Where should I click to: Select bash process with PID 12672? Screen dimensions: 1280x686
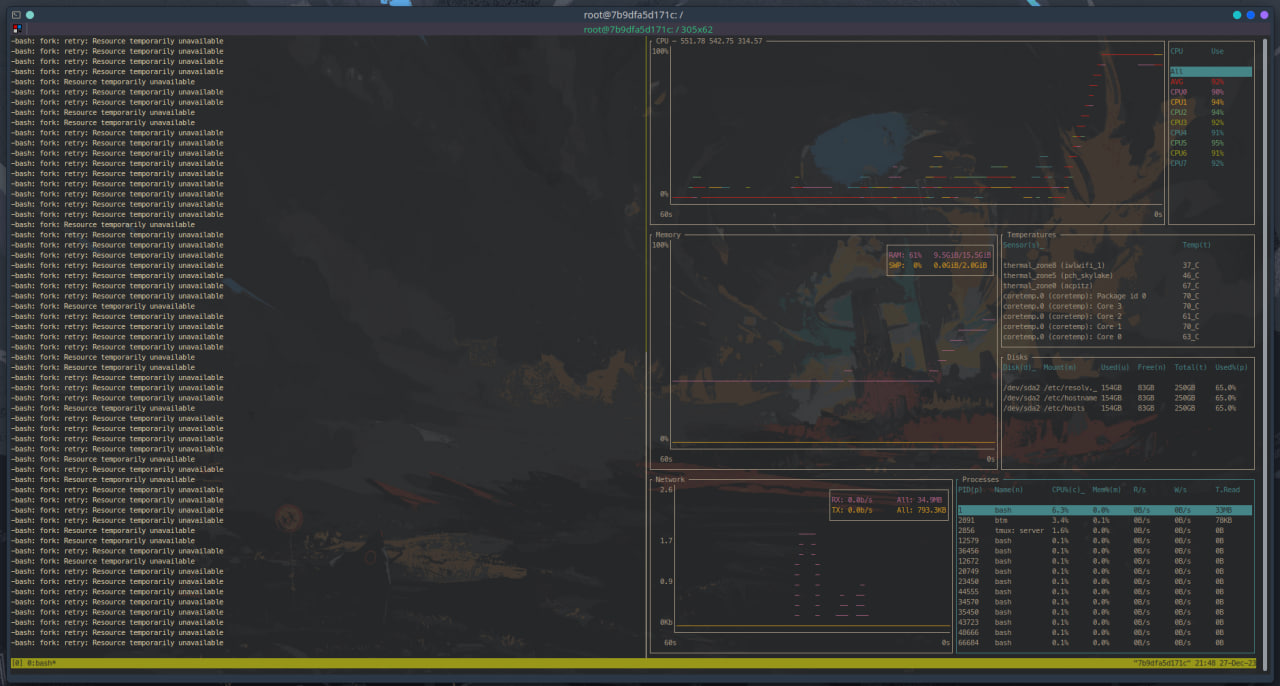[x=1105, y=561]
